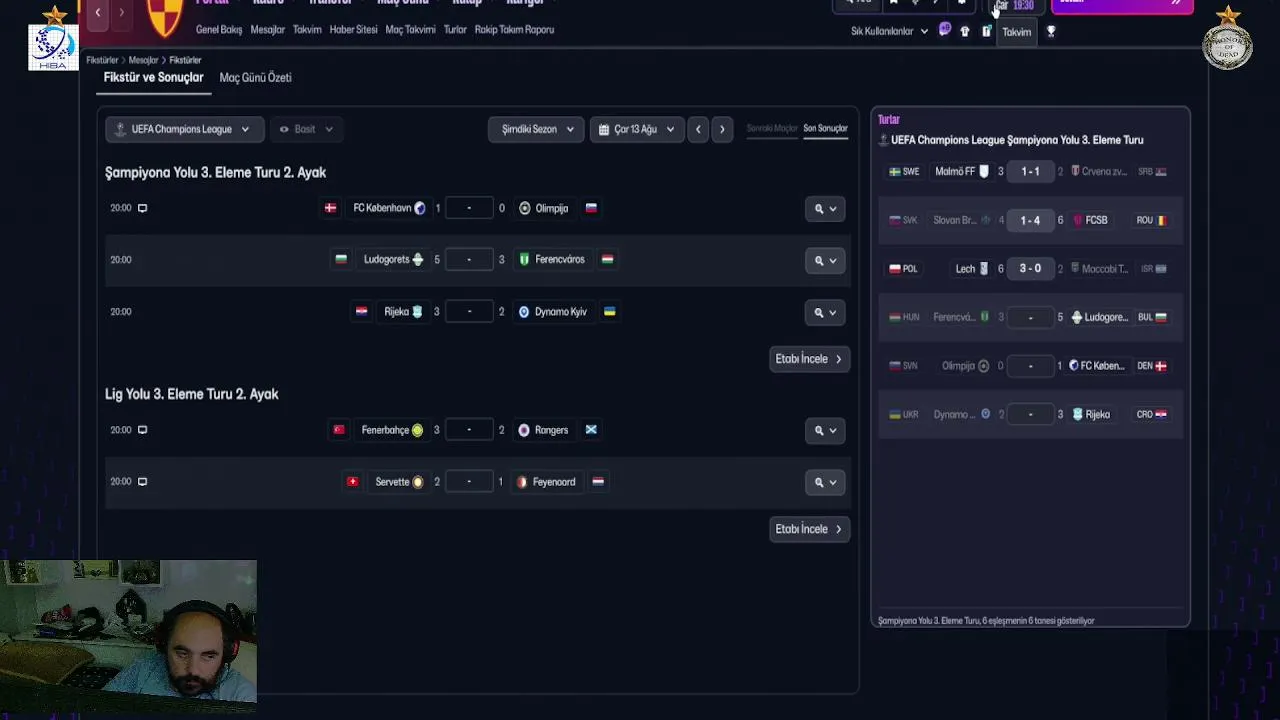Viewport: 1280px width, 720px height.
Task: Open magnifier dropdown for Ludogorets match
Action: pyautogui.click(x=825, y=260)
